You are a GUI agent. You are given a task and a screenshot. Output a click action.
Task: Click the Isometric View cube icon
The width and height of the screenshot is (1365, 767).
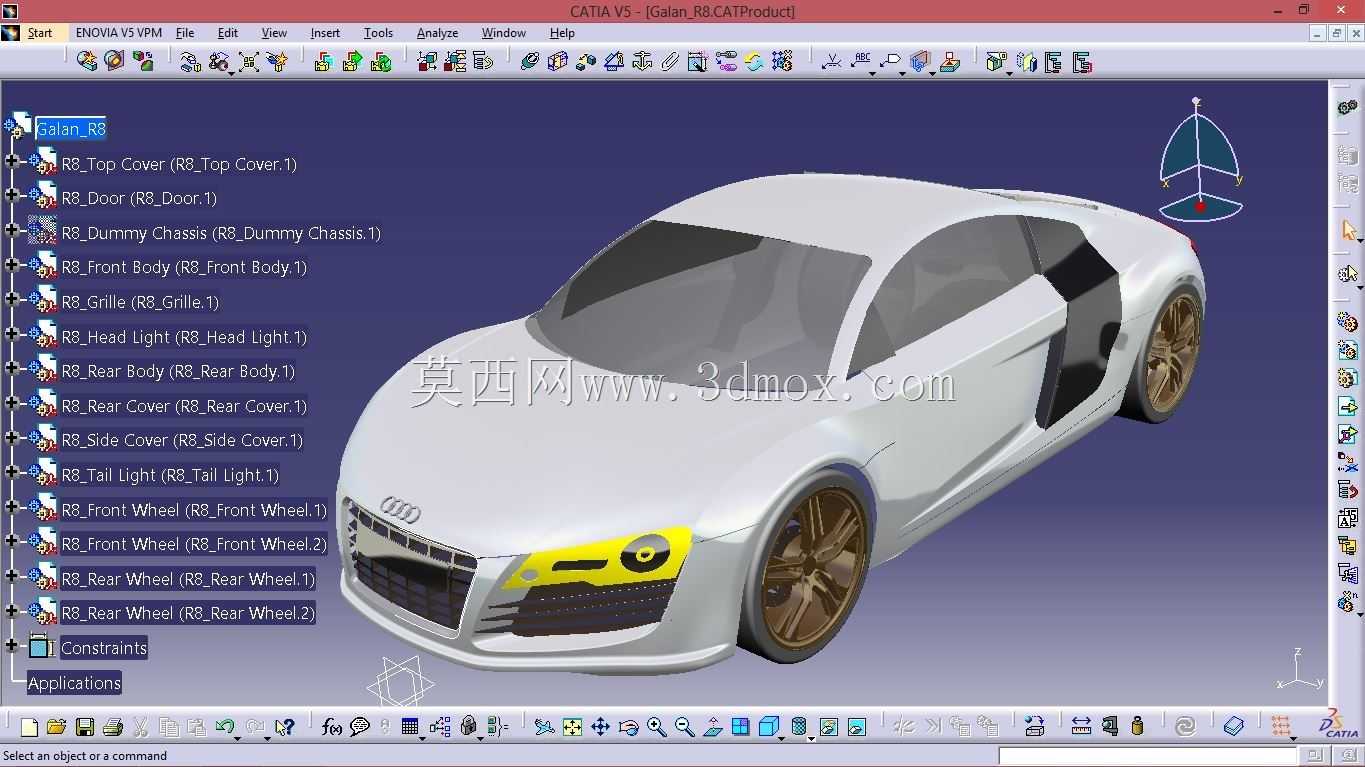768,727
